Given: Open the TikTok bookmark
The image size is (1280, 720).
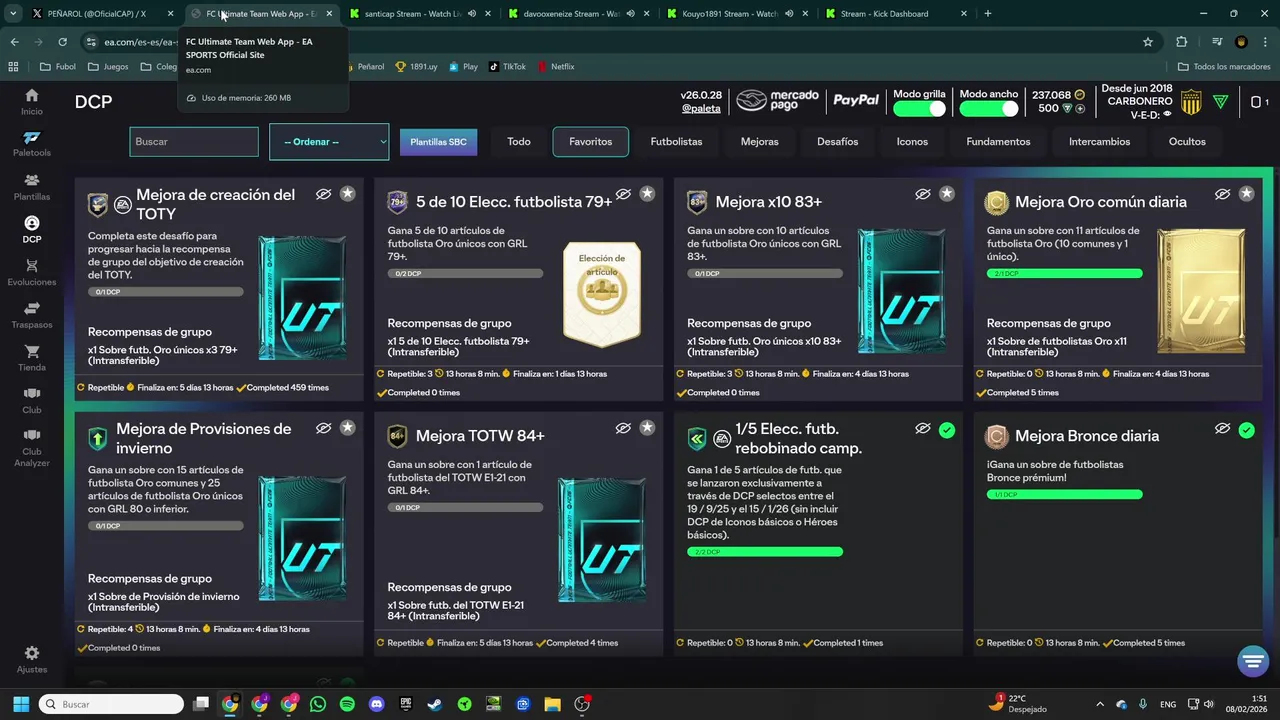Looking at the screenshot, I should coord(507,66).
